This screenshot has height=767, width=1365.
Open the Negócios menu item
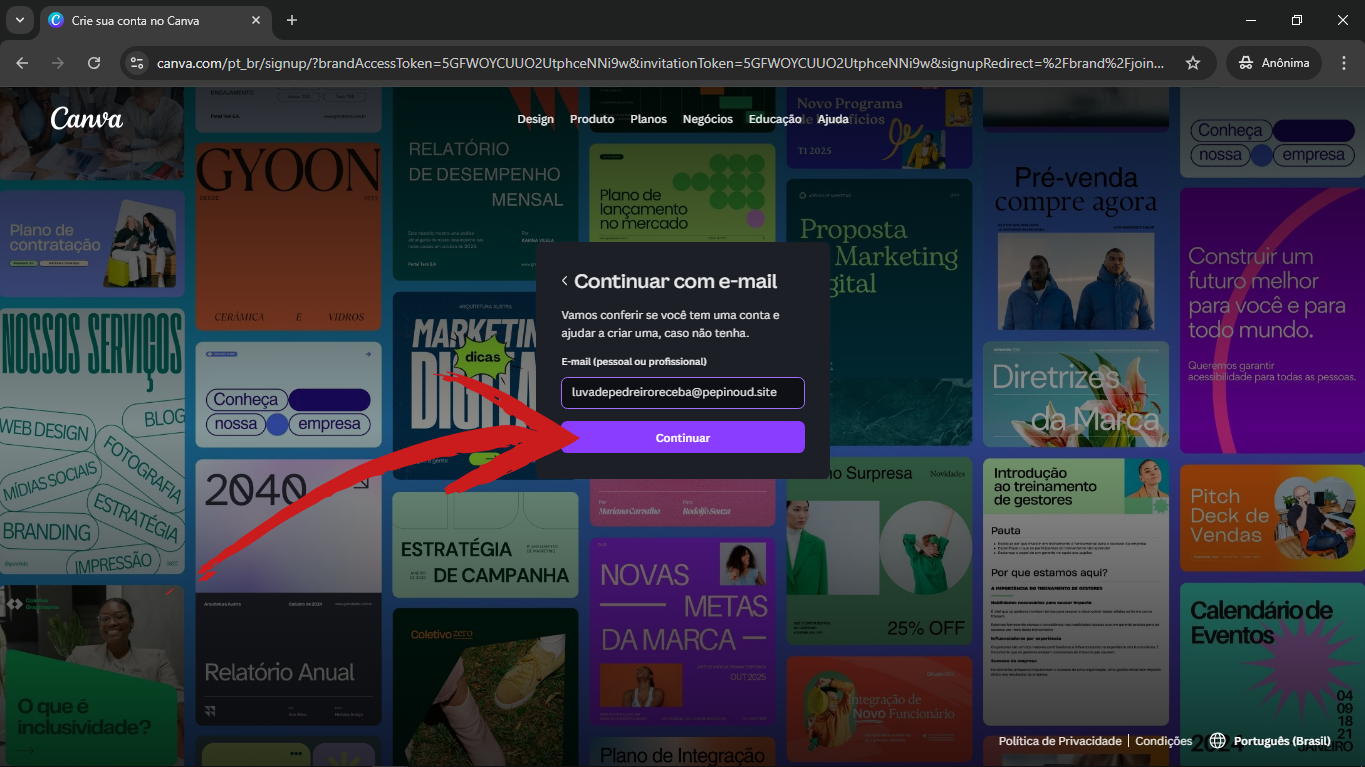[708, 119]
